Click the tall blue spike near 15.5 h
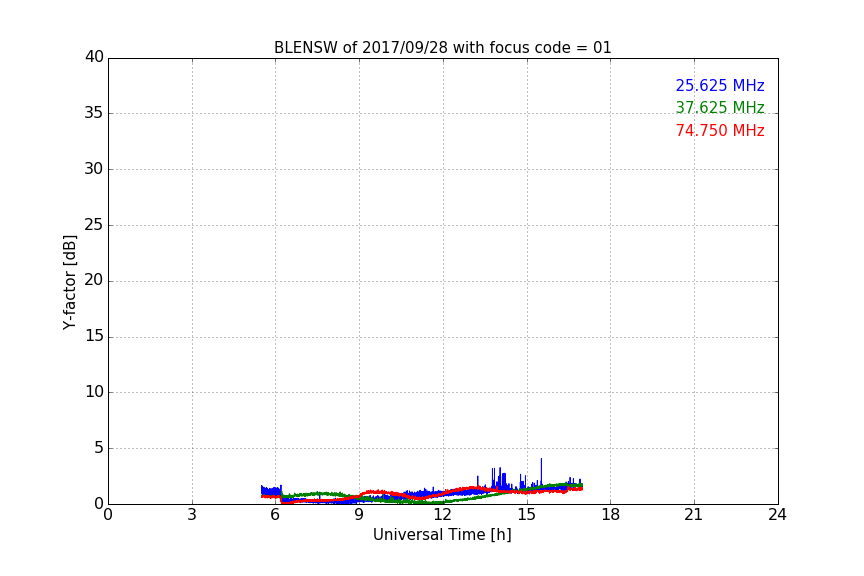This screenshot has height=576, width=864. (x=541, y=471)
